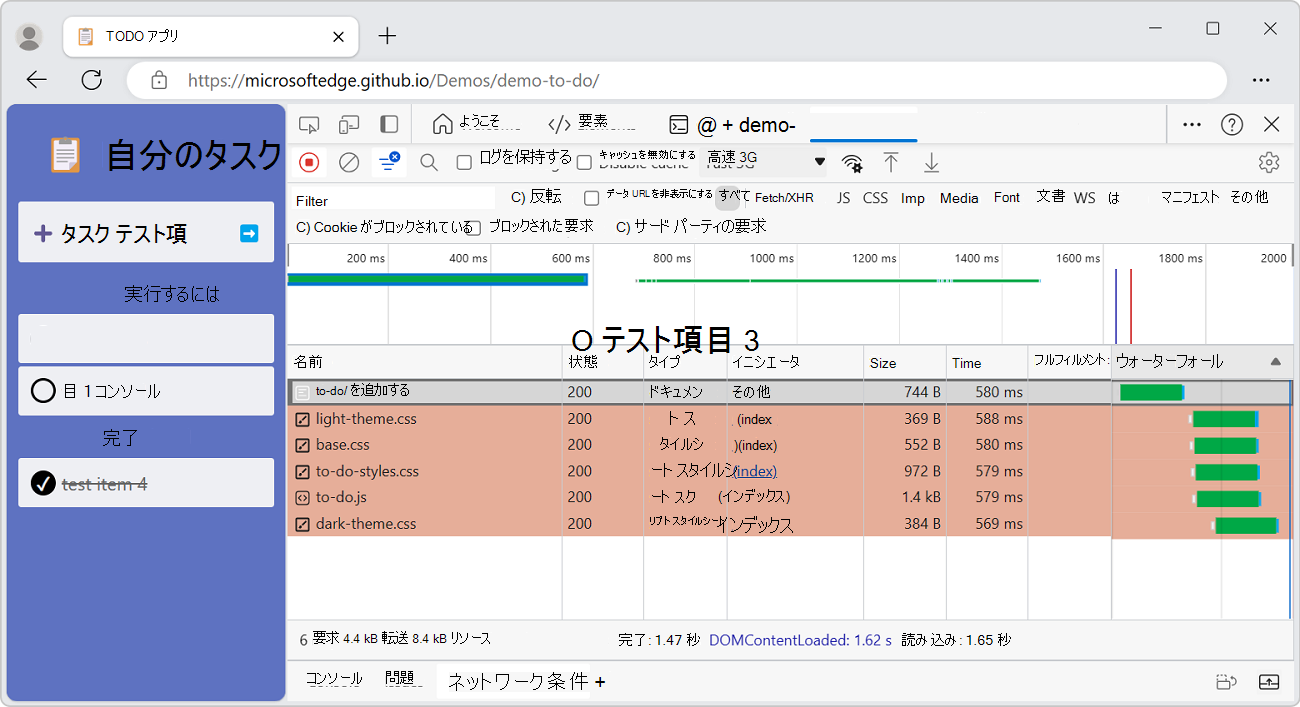
Task: Collapse the quick view drawer
Action: 1268,682
